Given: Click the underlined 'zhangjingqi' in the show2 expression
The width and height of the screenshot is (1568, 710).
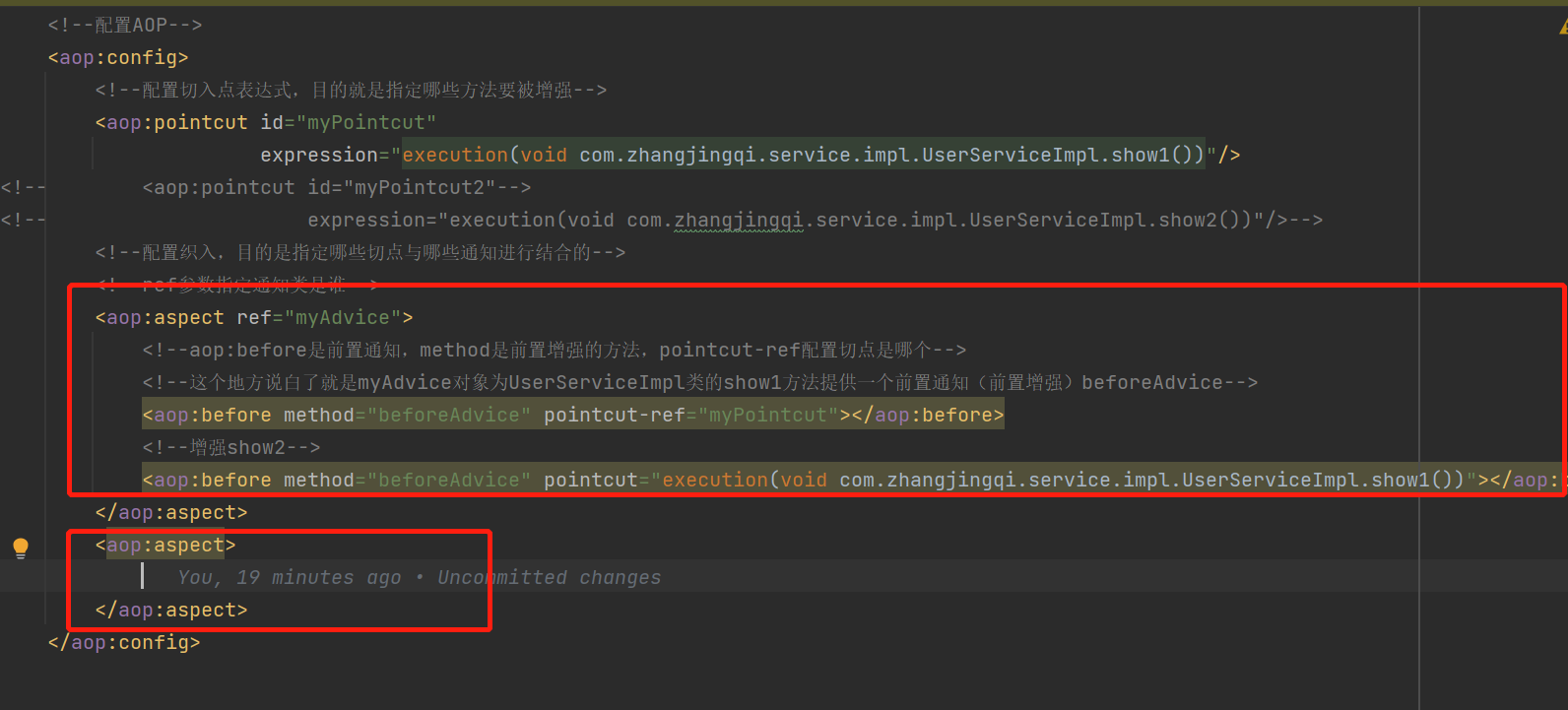Looking at the screenshot, I should click(739, 220).
